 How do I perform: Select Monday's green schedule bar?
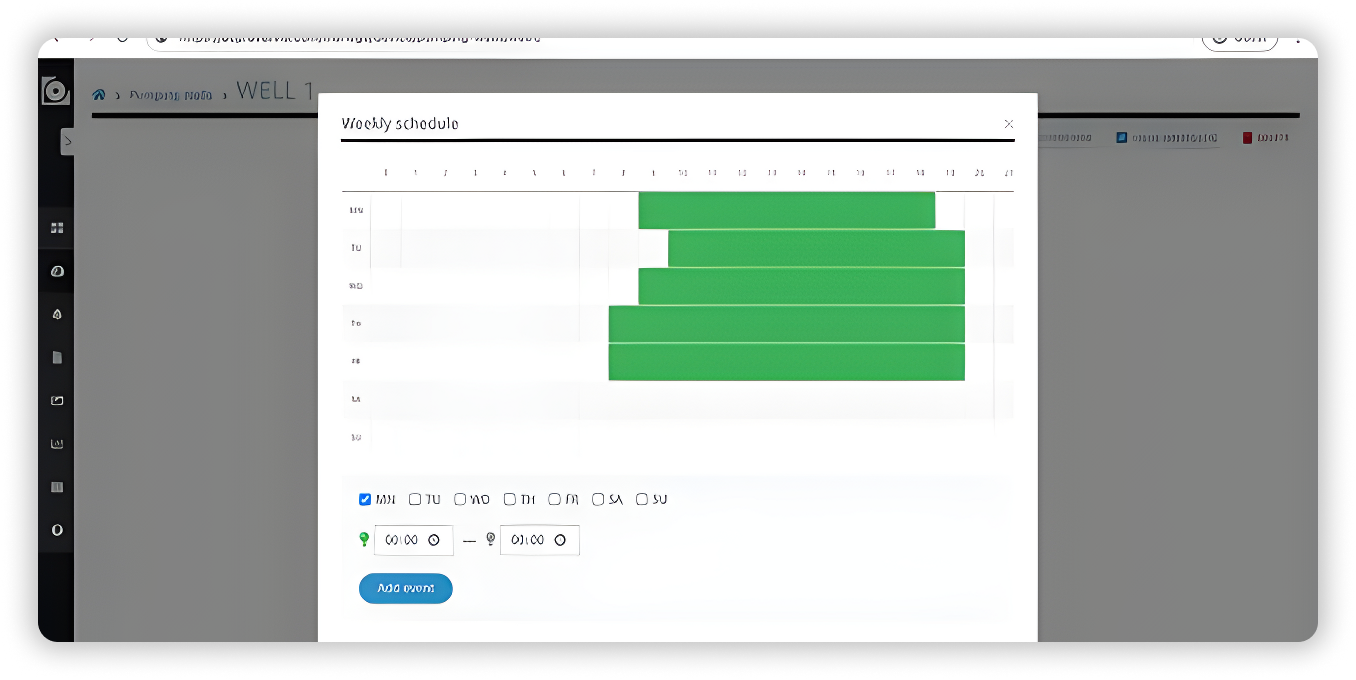tap(786, 210)
